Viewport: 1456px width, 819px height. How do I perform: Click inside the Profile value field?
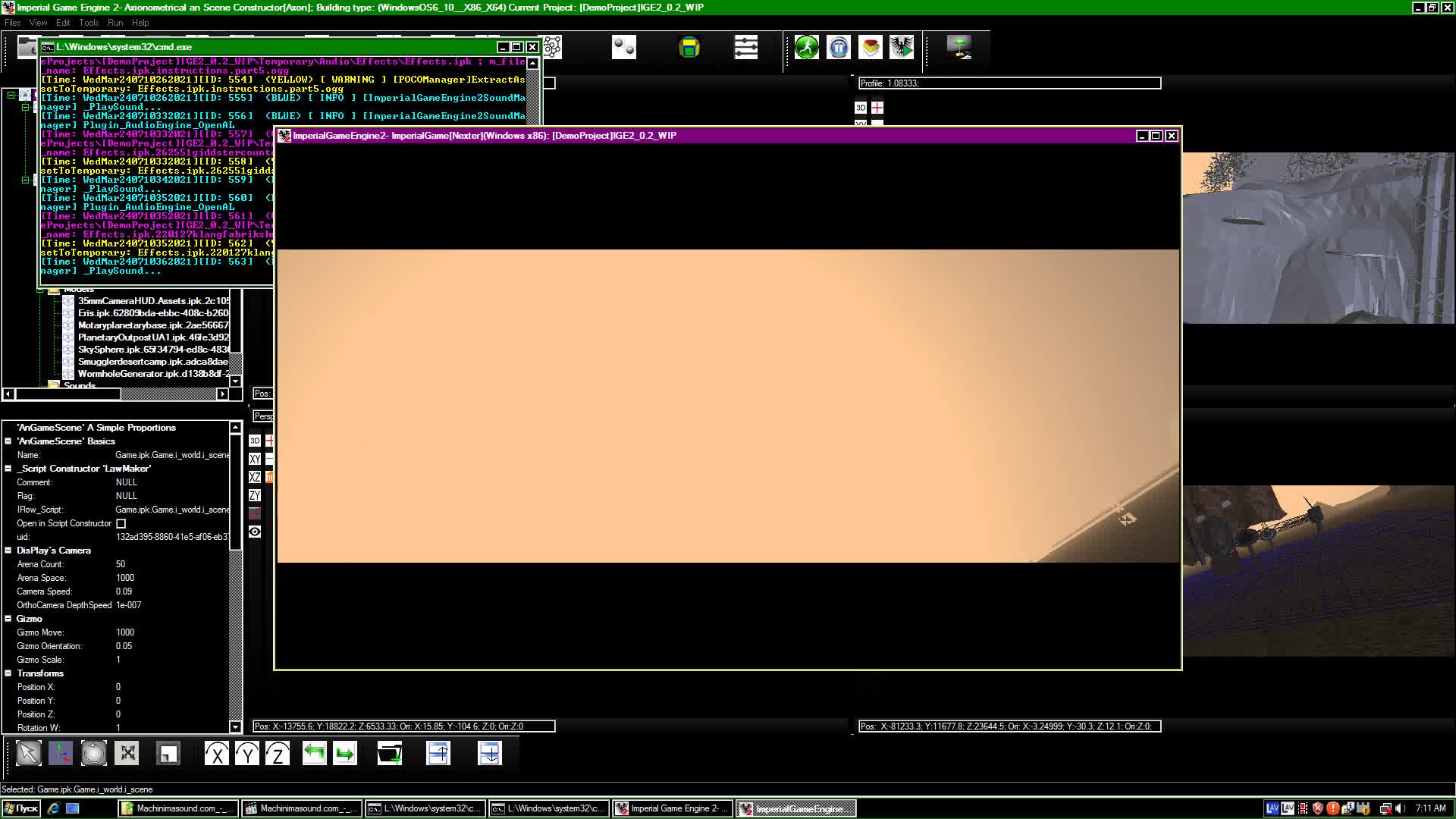986,83
